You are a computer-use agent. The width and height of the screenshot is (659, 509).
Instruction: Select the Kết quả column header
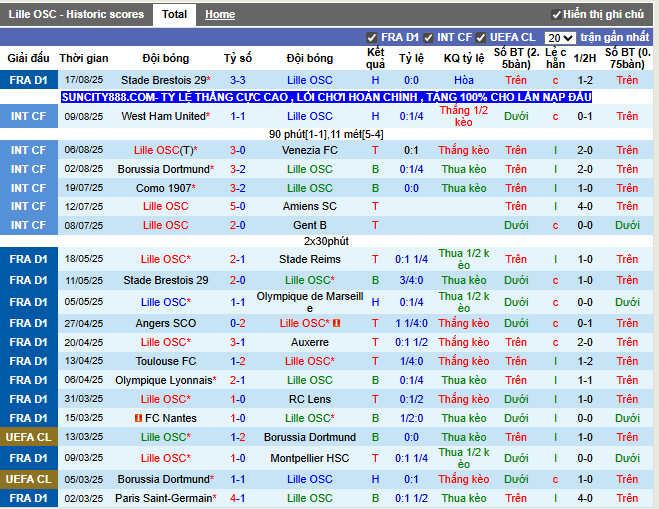point(375,58)
